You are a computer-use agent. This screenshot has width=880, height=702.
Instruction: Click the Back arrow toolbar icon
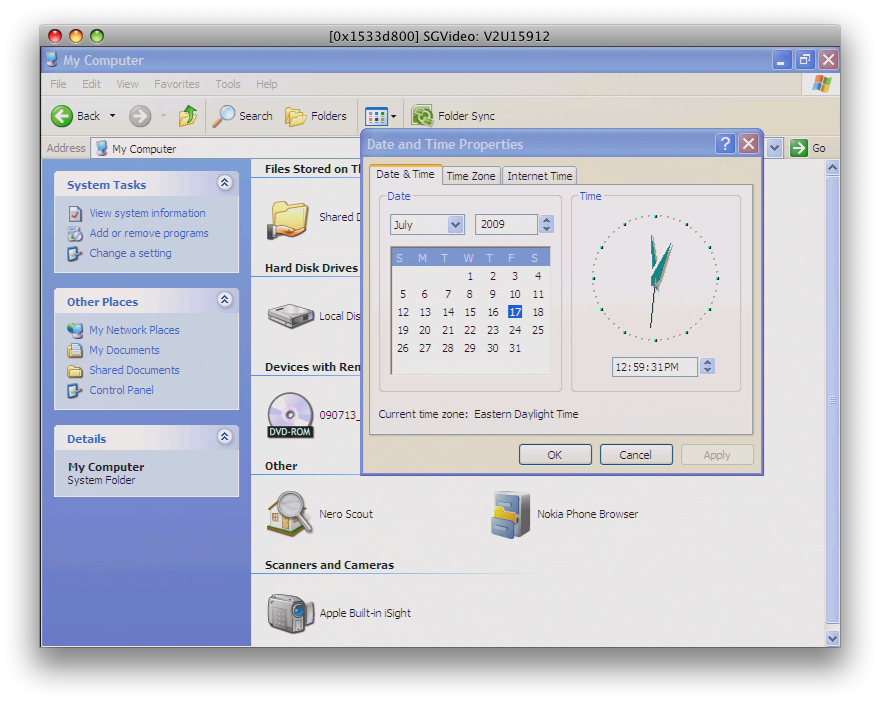pos(62,116)
